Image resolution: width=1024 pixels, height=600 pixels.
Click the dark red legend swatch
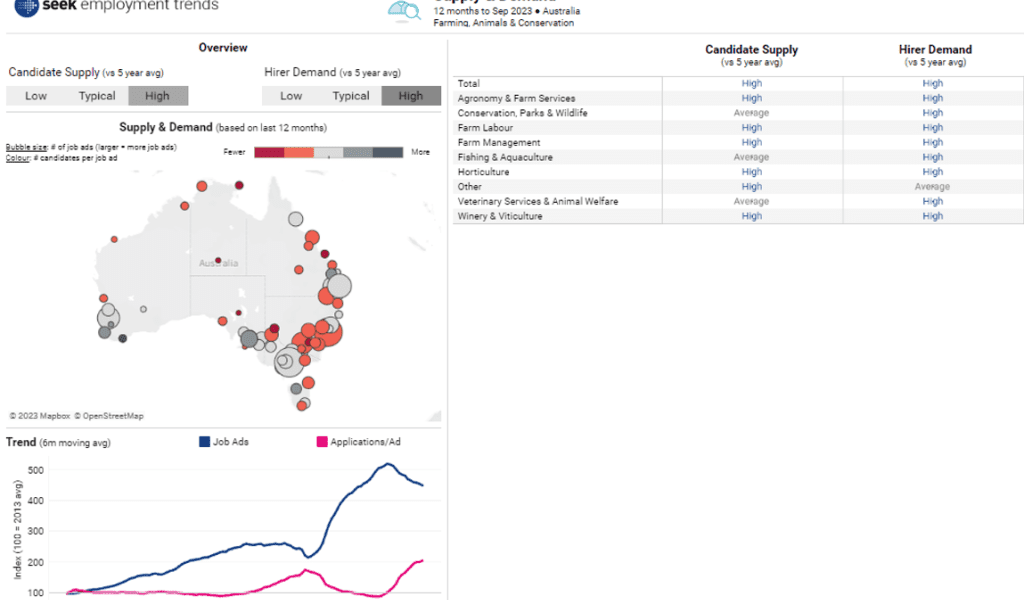pyautogui.click(x=269, y=152)
